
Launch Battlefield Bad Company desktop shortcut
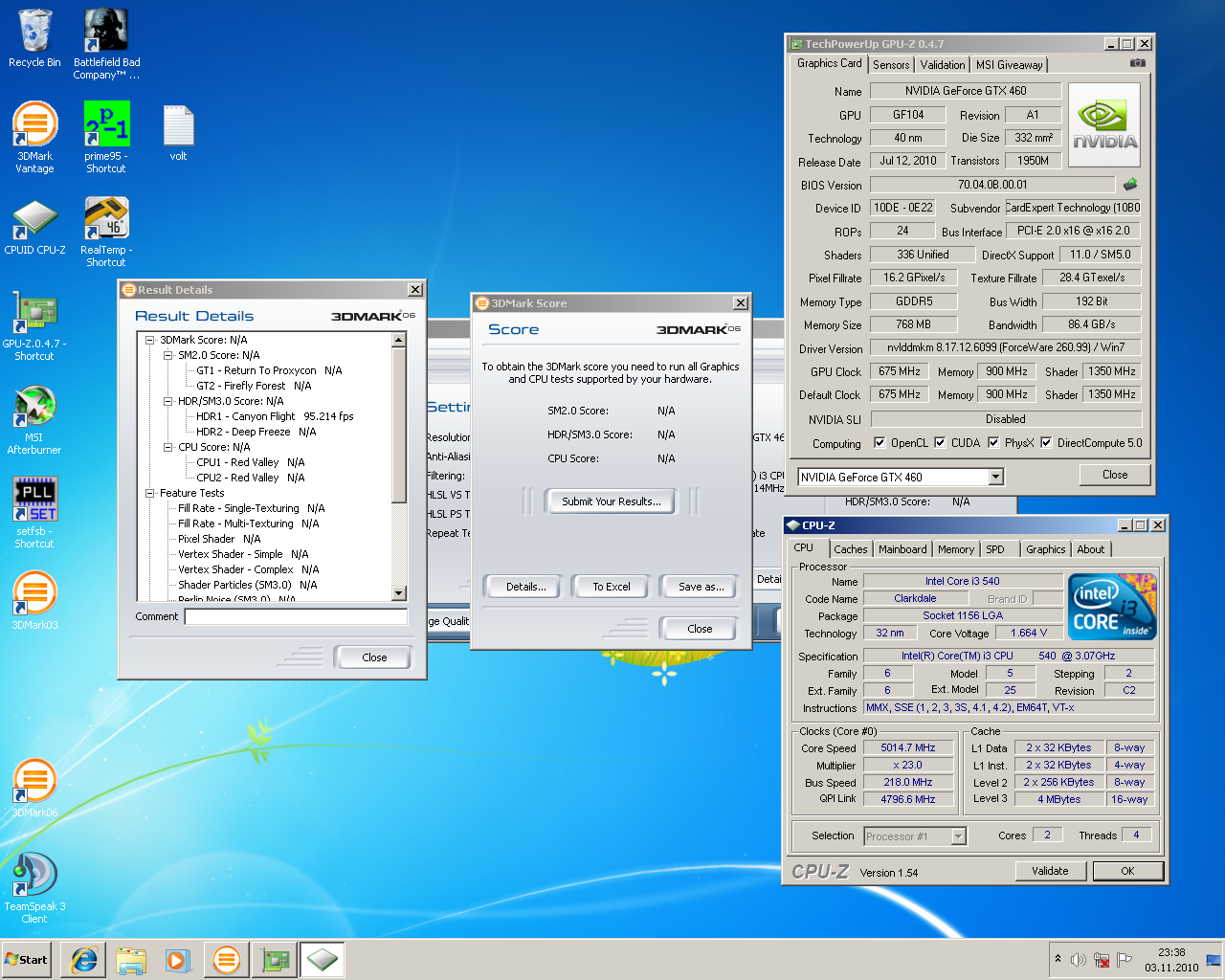[106, 43]
